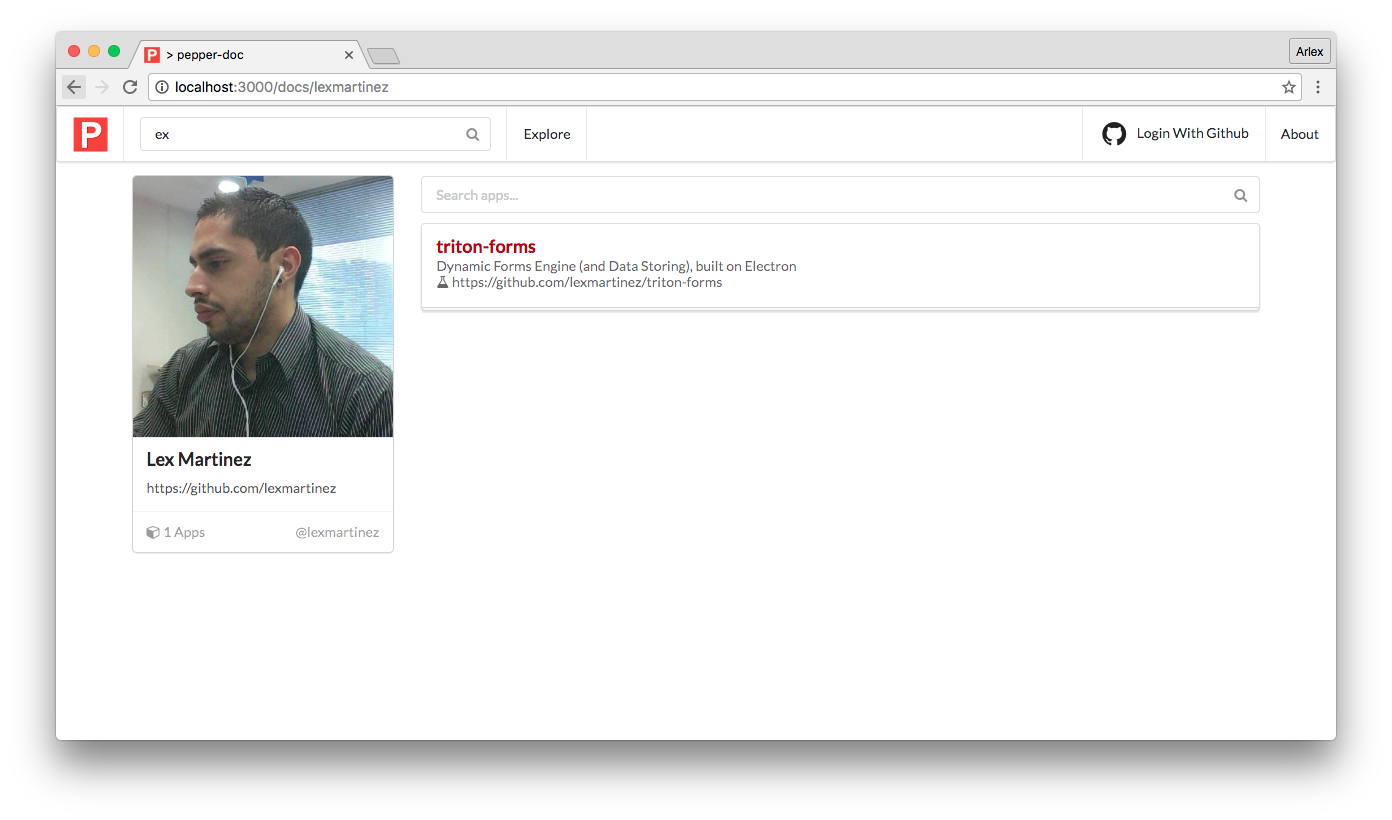This screenshot has height=820, width=1392.
Task: Focus the Search apps input field
Action: [x=840, y=195]
